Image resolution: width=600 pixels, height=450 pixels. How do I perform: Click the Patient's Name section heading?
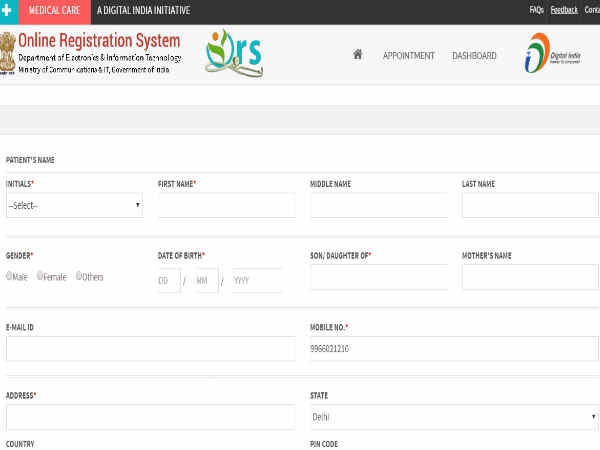(x=30, y=160)
